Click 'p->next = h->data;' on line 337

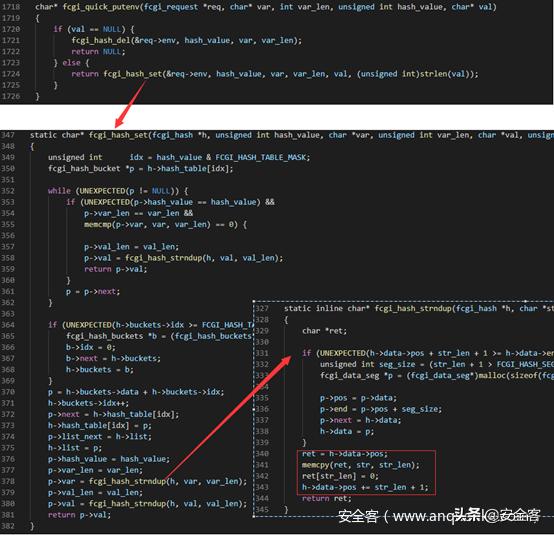pos(360,421)
